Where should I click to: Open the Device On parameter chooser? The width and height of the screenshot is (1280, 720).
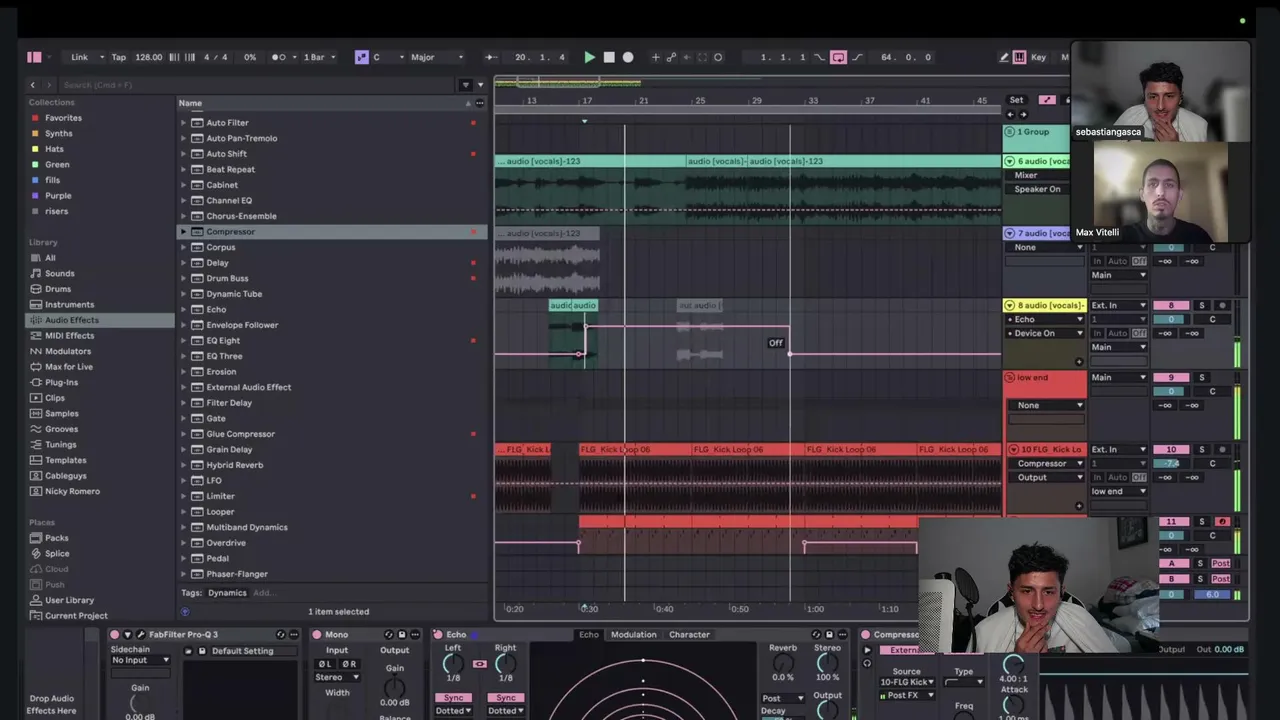pyautogui.click(x=1045, y=333)
